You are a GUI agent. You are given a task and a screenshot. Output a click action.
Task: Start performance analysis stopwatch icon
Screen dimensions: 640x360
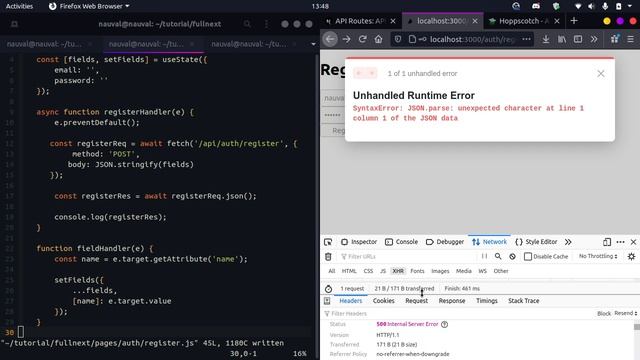click(329, 289)
